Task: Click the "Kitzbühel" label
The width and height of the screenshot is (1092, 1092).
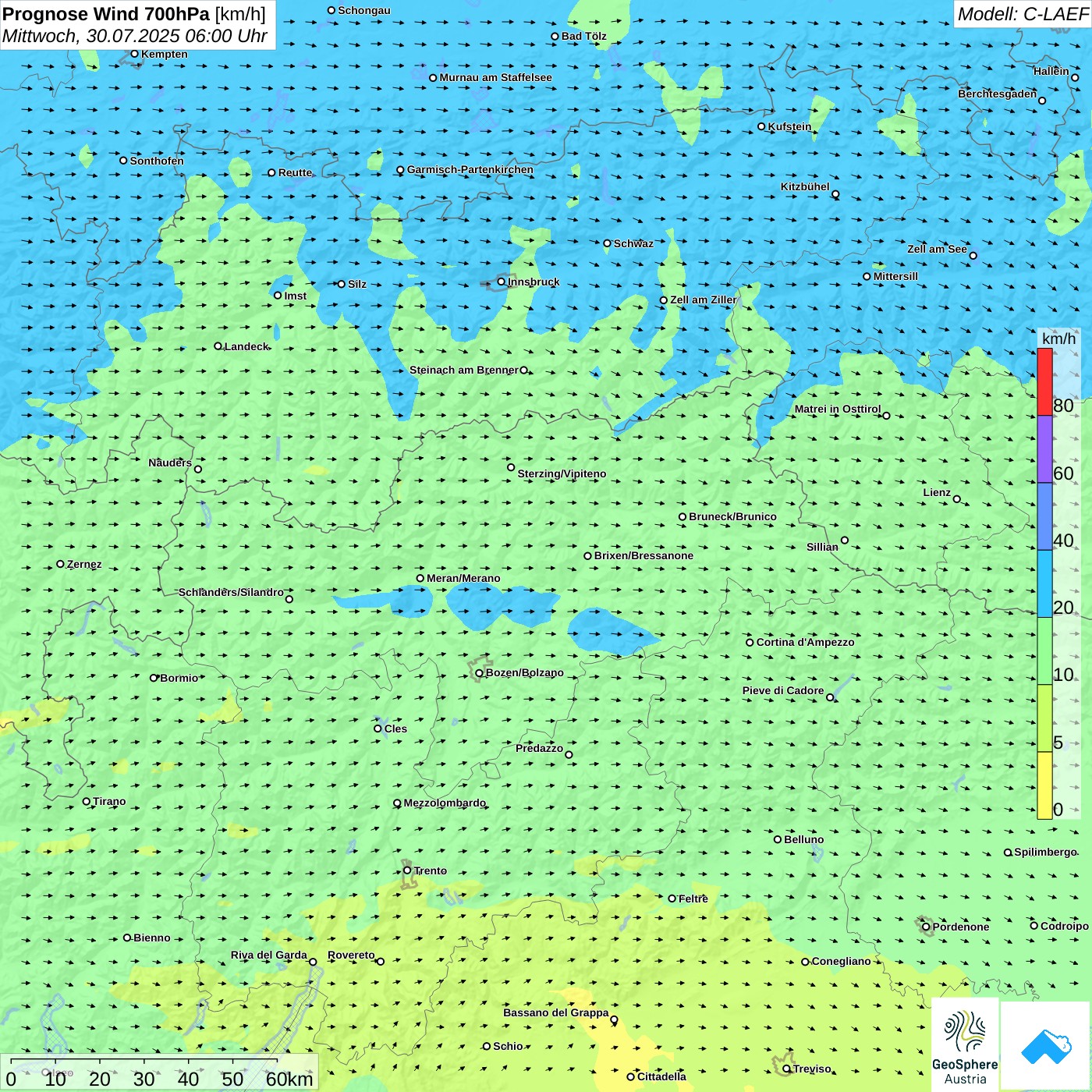Action: click(x=805, y=186)
